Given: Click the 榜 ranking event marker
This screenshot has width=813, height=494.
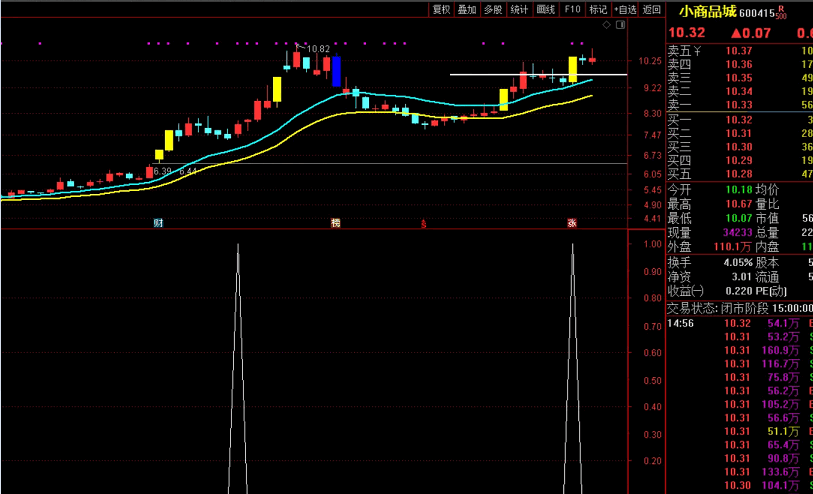Looking at the screenshot, I should 335,223.
